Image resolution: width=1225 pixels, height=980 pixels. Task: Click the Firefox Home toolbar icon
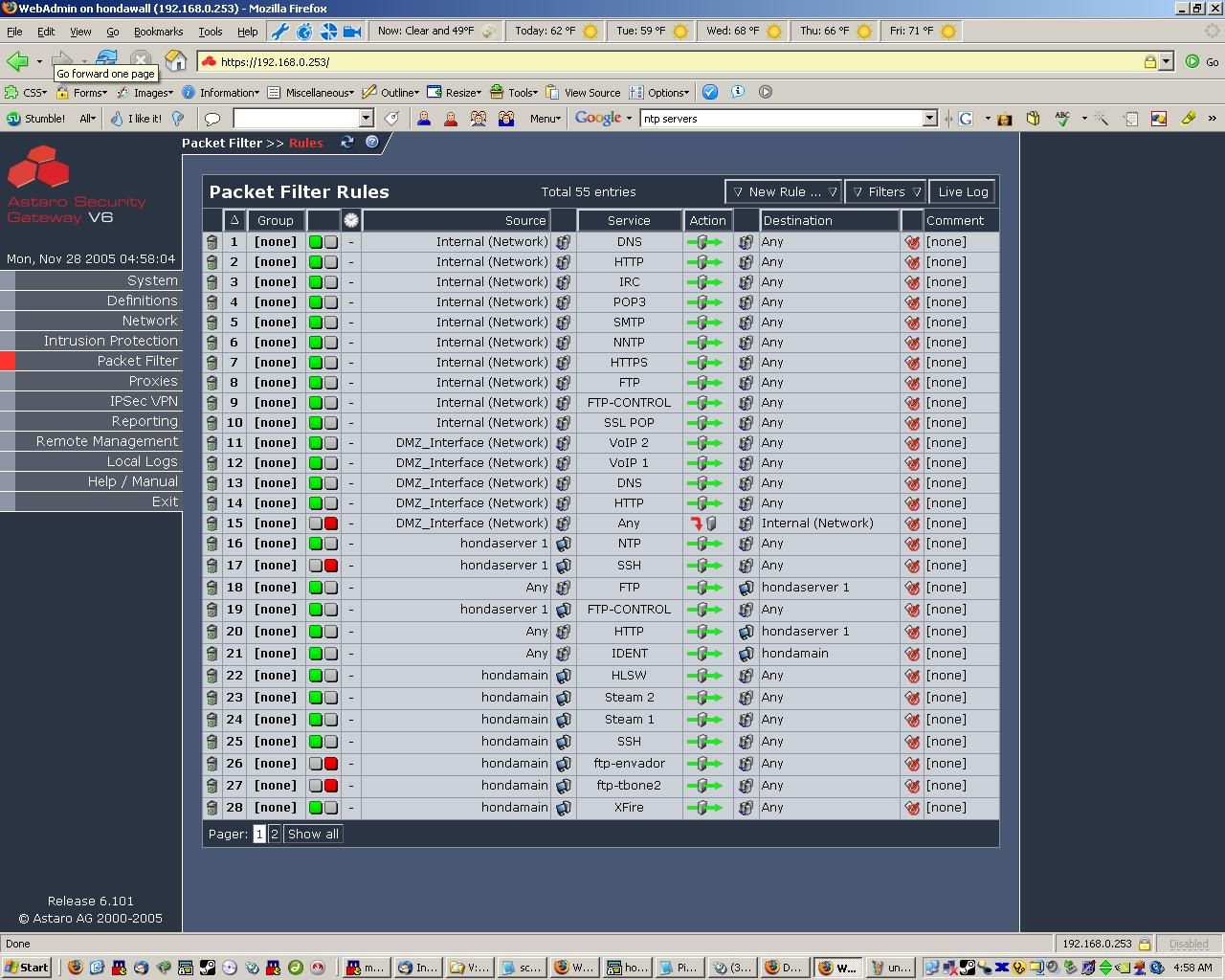click(176, 61)
